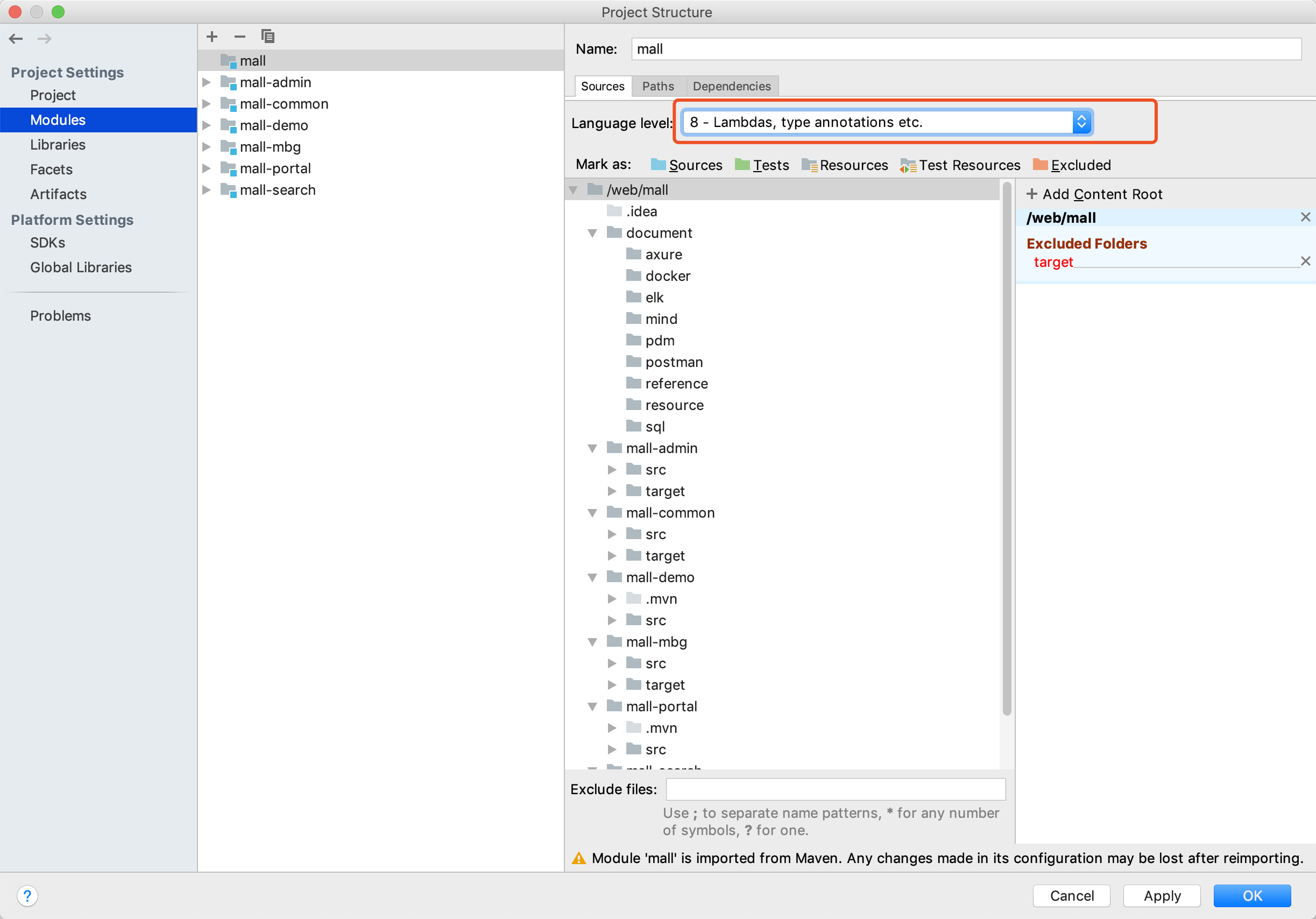The width and height of the screenshot is (1316, 919).
Task: Mark folder as Excluded
Action: [1071, 165]
